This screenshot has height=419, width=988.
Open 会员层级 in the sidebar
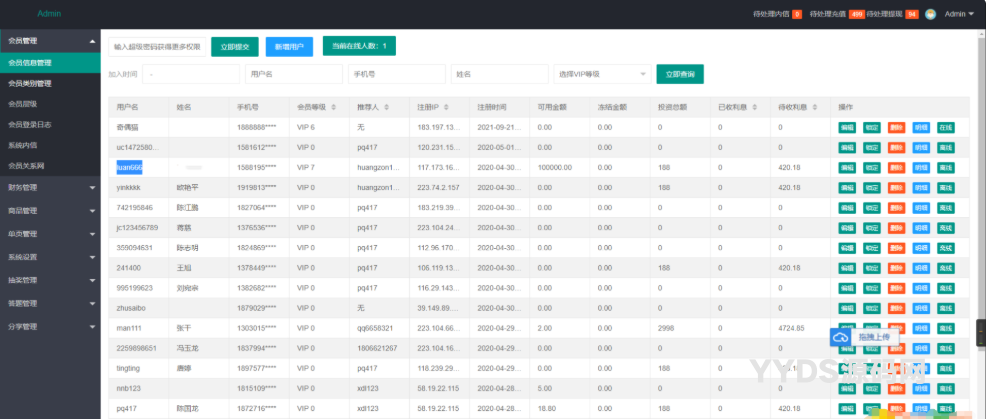[x=50, y=104]
